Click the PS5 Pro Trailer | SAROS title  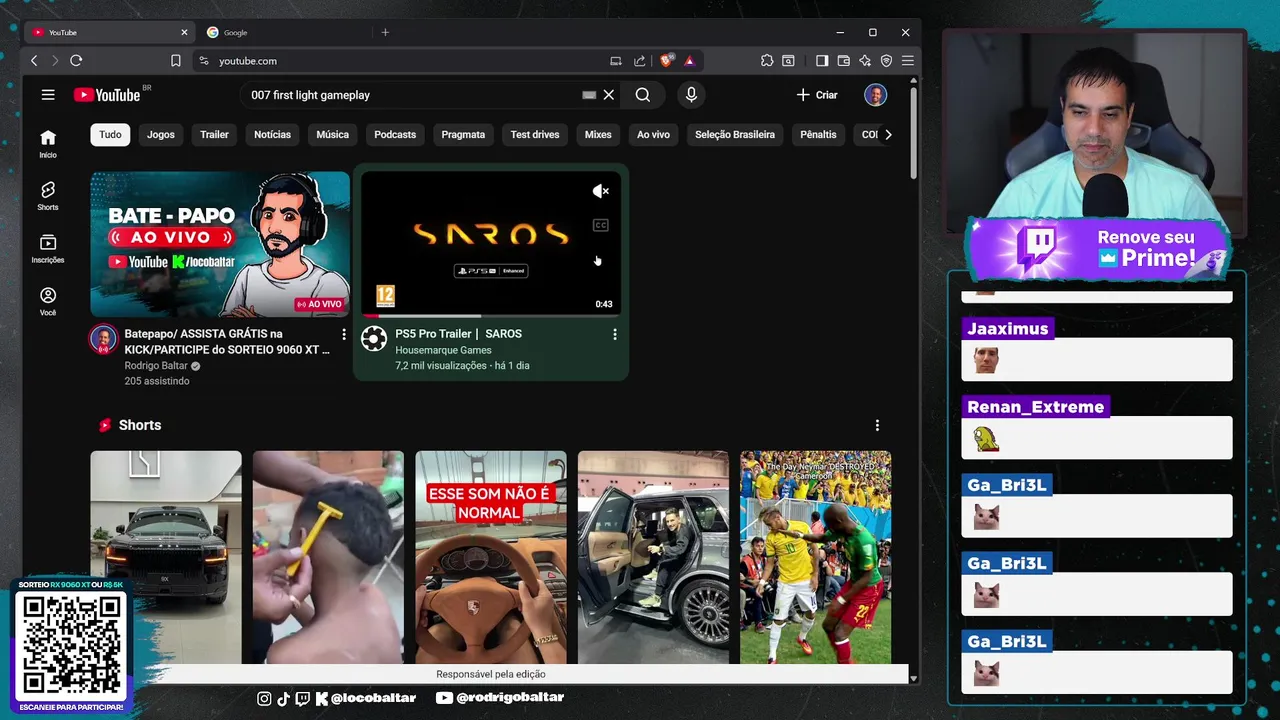pyautogui.click(x=458, y=334)
